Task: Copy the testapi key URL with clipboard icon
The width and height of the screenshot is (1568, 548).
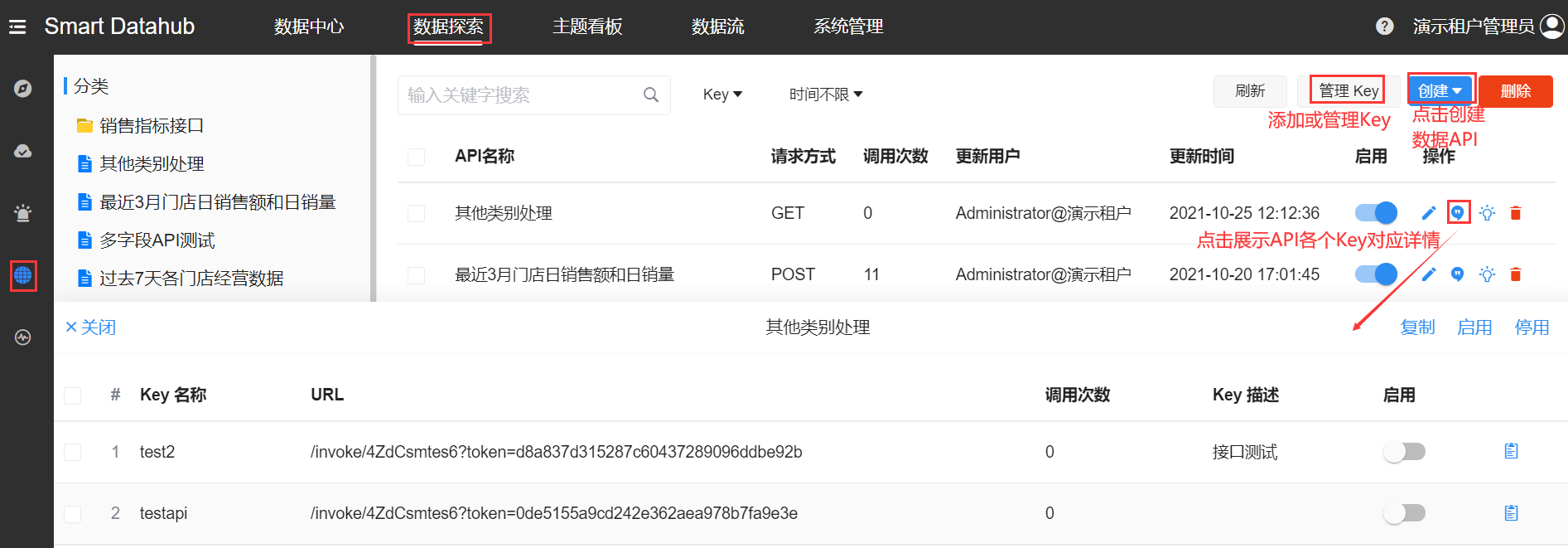Action: tap(1512, 513)
